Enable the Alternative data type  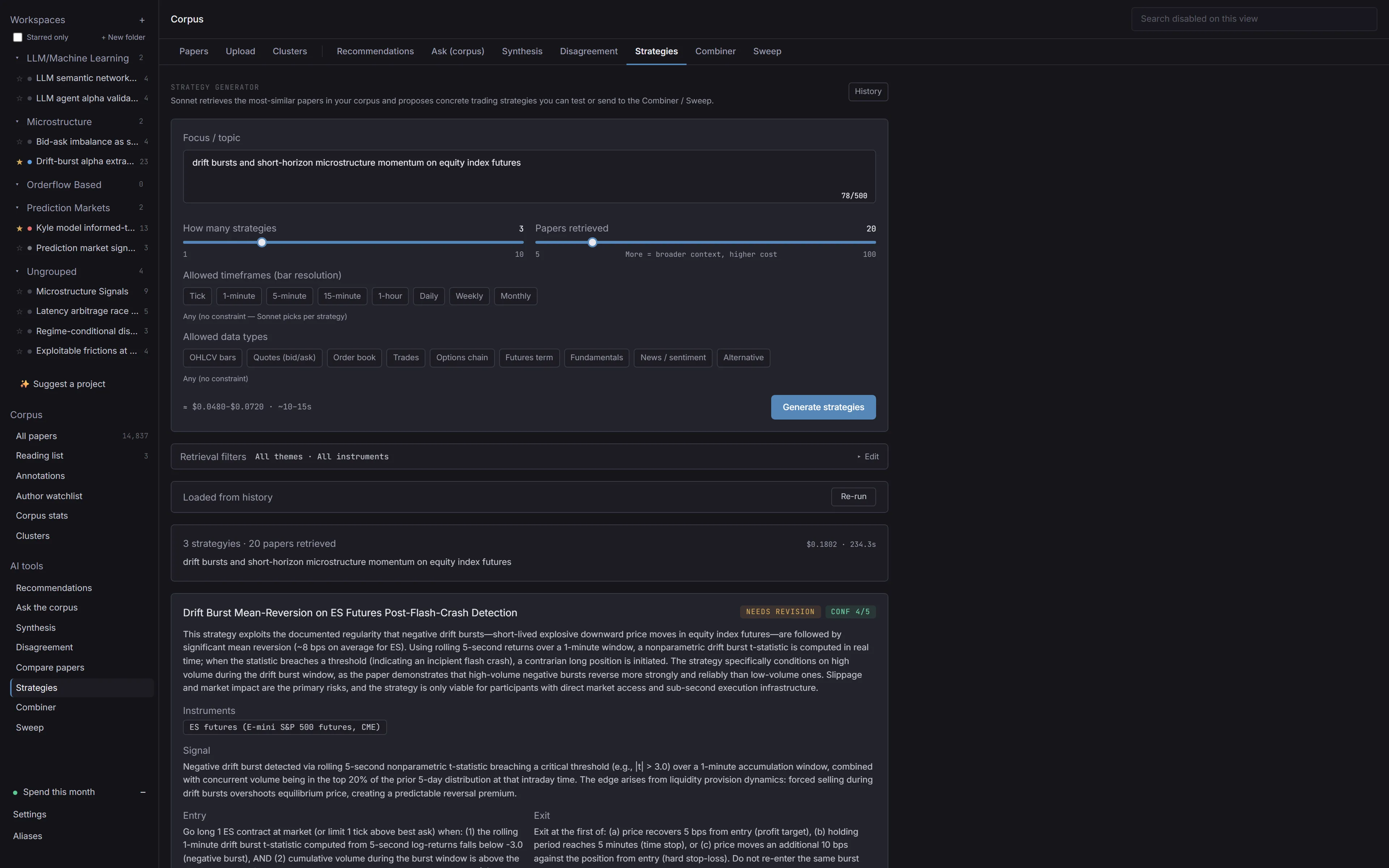pos(743,358)
